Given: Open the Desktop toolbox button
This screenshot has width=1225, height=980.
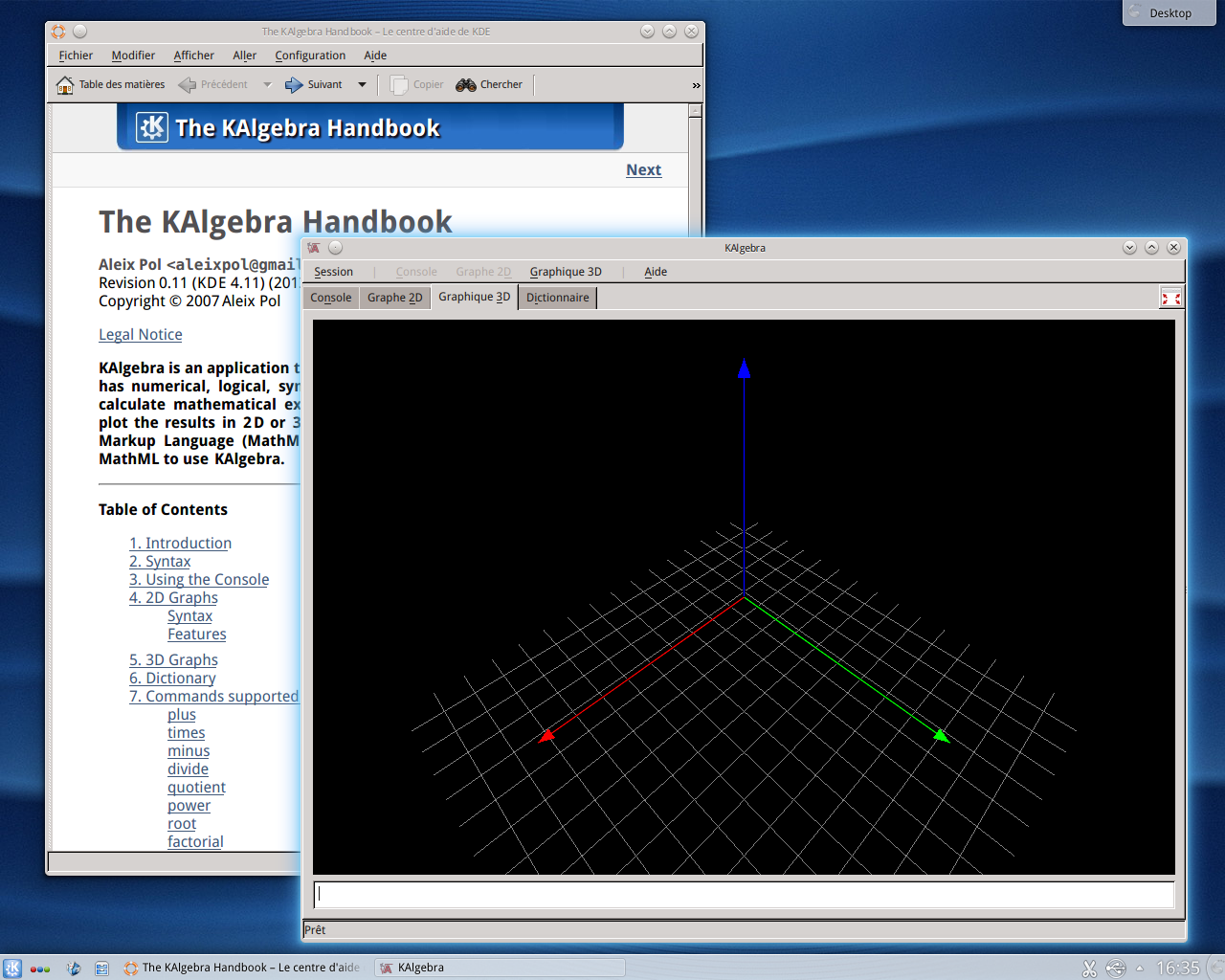Looking at the screenshot, I should click(1169, 12).
